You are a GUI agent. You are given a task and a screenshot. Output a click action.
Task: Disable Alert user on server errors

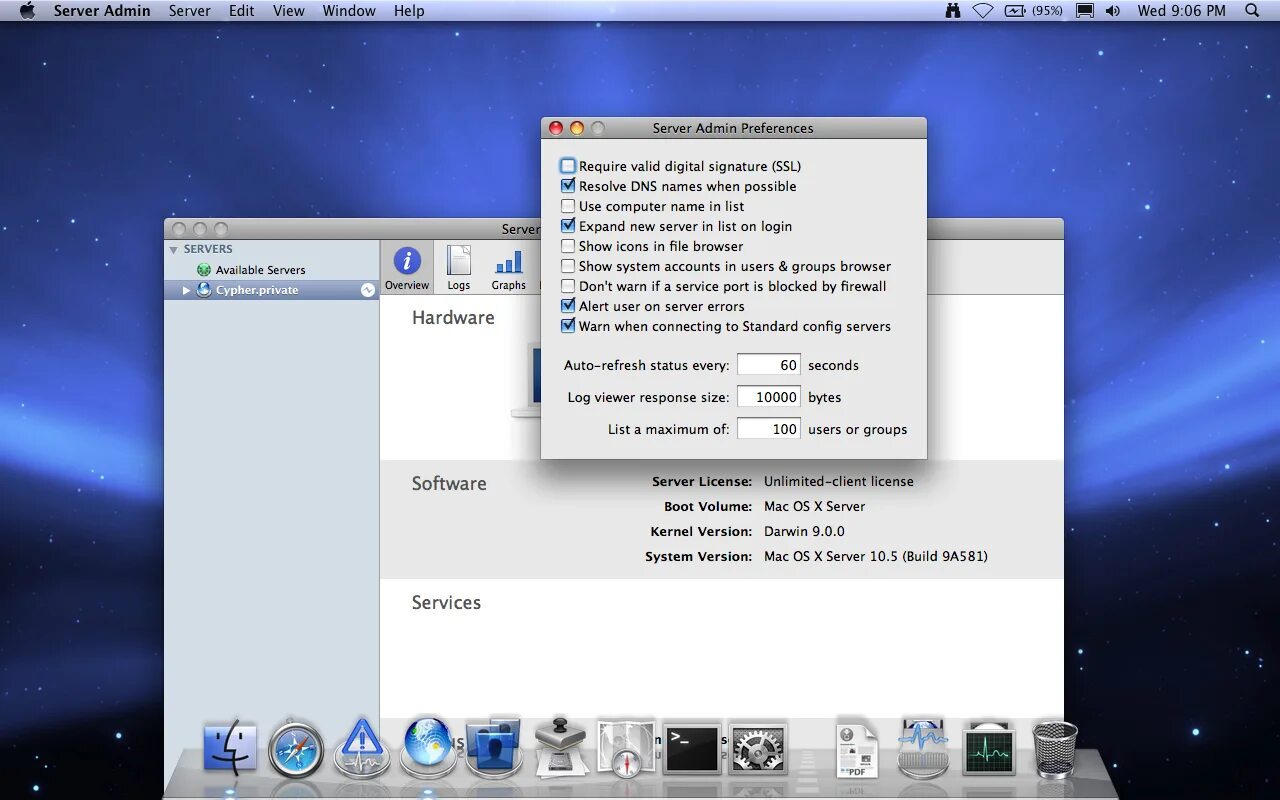pyautogui.click(x=568, y=306)
